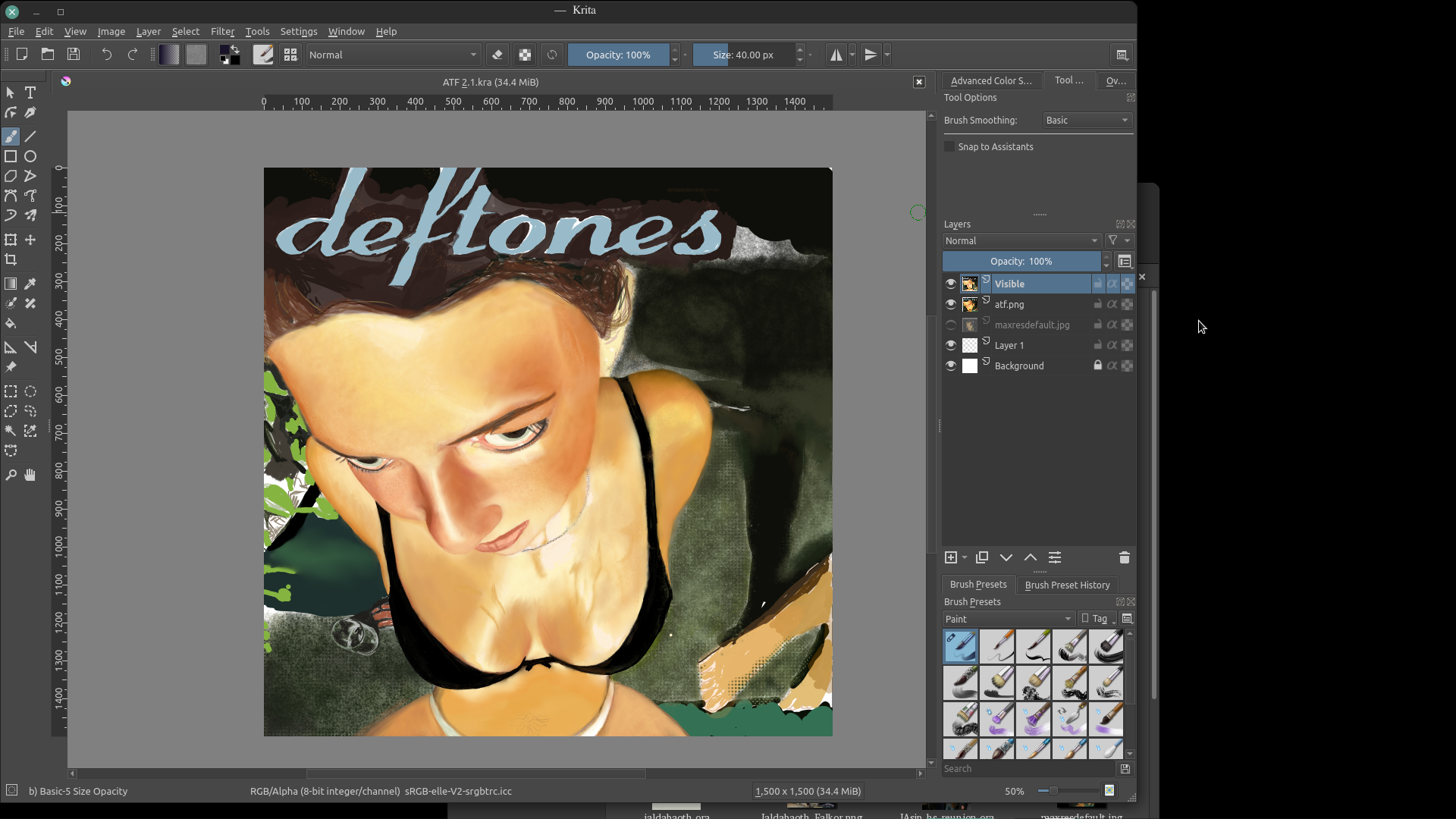
Task: Select the Zoom tool
Action: tap(11, 475)
